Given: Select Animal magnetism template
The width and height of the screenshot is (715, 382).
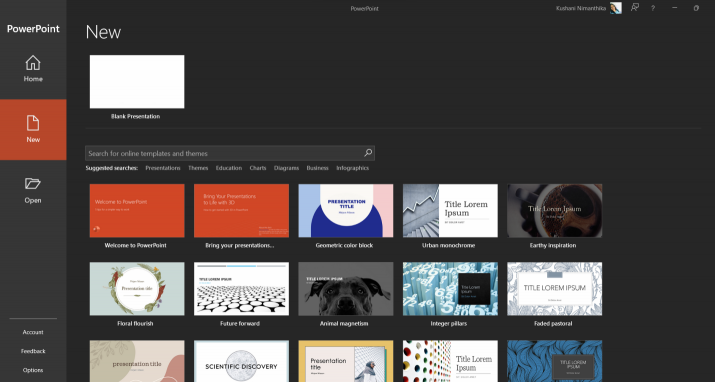Looking at the screenshot, I should 346,289.
